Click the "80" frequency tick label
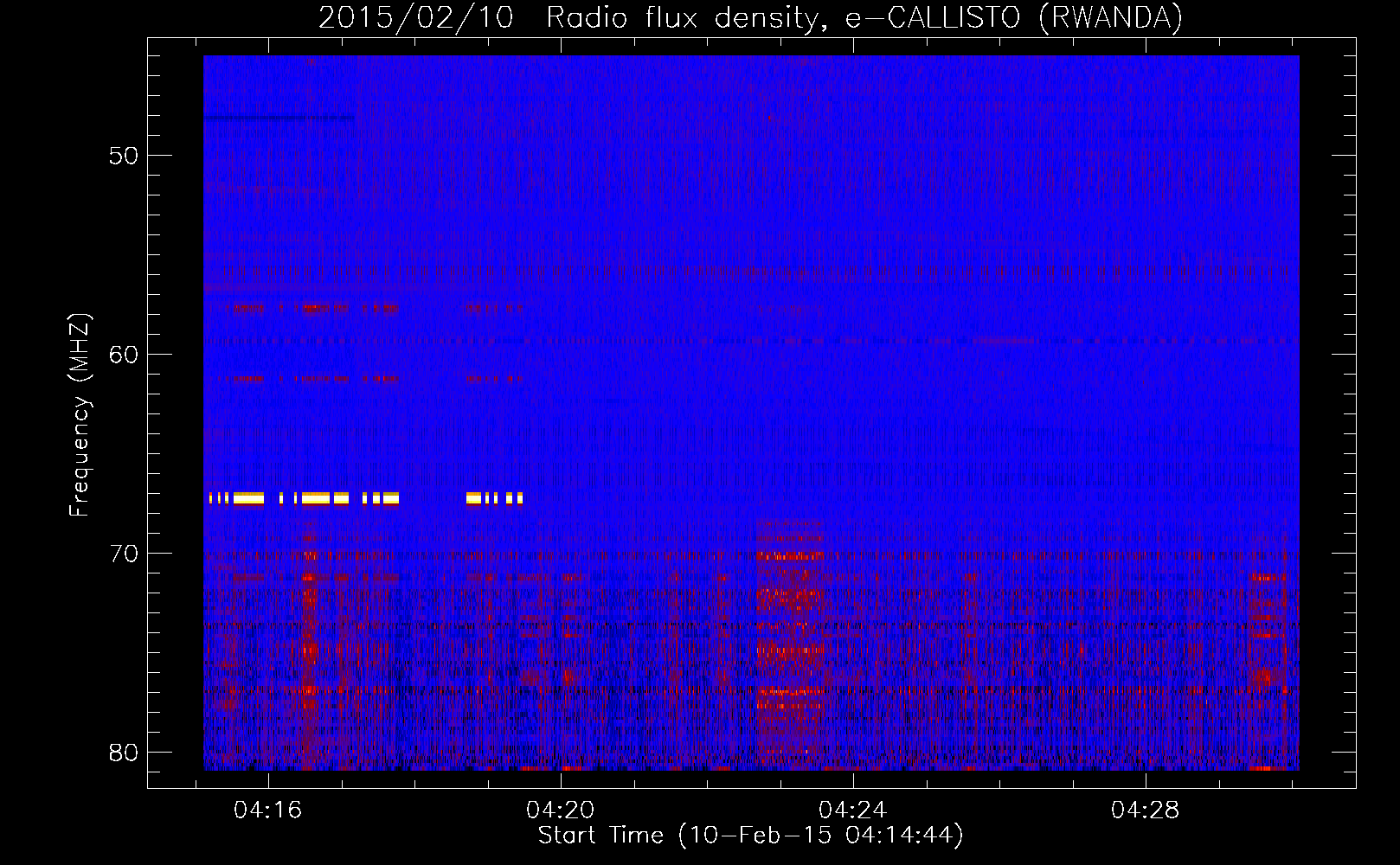 124,753
